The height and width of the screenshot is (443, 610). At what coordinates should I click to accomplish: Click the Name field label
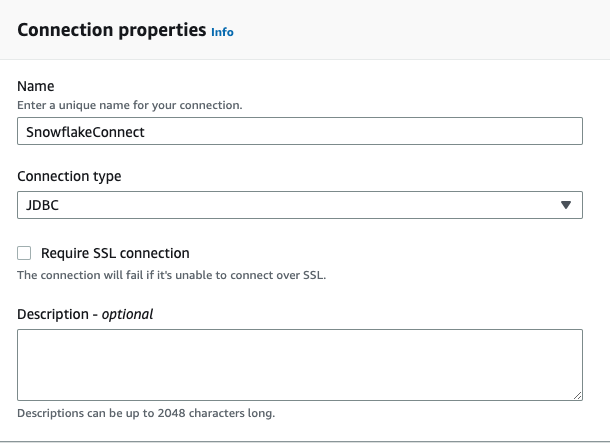point(36,88)
